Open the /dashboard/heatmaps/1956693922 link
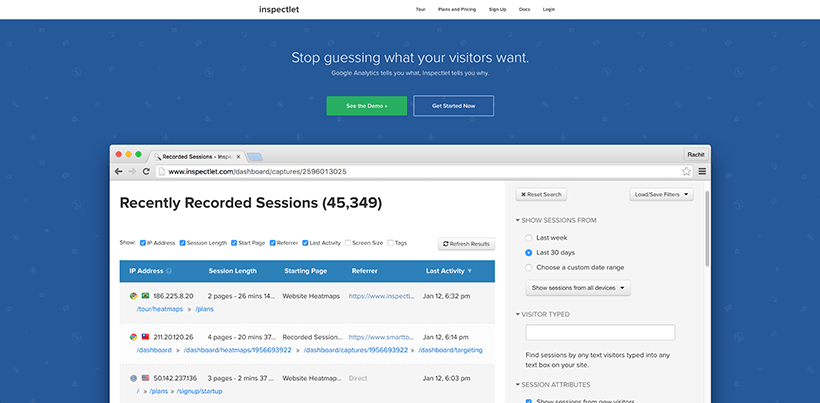 click(237, 350)
